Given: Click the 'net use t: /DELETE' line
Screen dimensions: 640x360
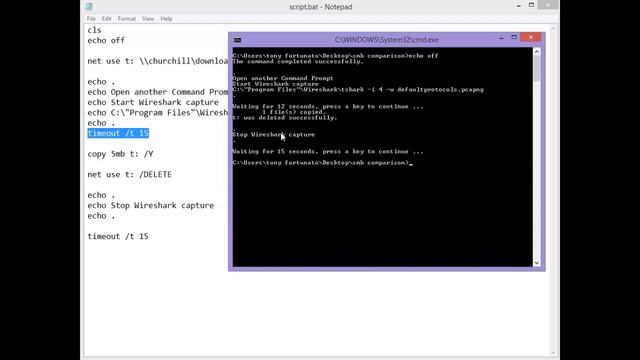Looking at the screenshot, I should [129, 175].
